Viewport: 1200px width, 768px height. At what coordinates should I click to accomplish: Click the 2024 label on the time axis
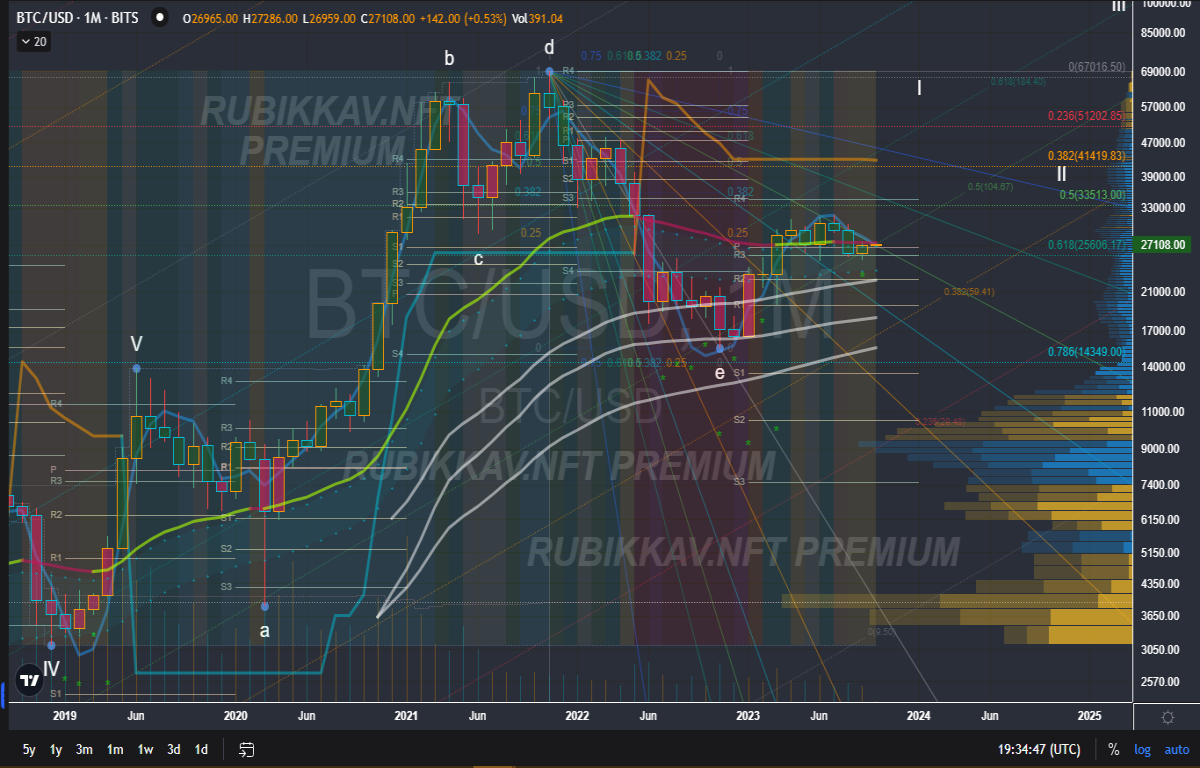[918, 716]
